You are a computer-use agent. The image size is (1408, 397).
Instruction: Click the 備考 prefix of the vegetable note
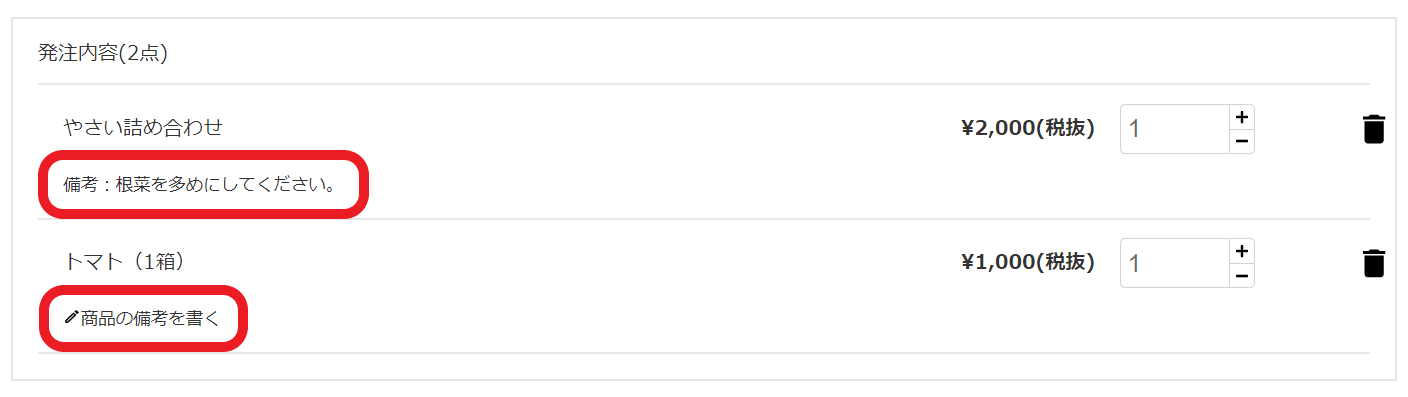coord(81,185)
